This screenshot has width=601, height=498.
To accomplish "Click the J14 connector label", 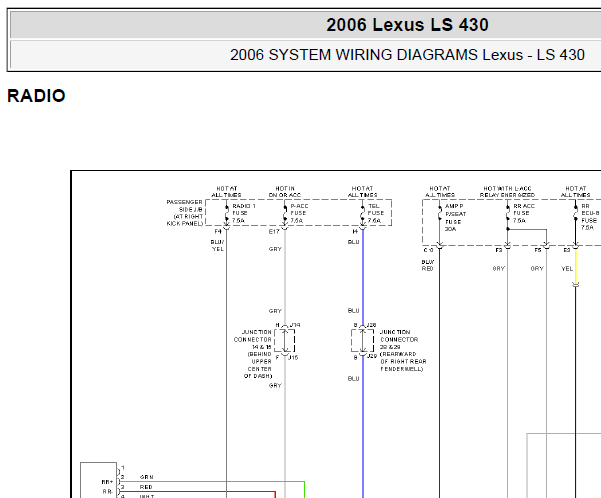I will (x=295, y=325).
